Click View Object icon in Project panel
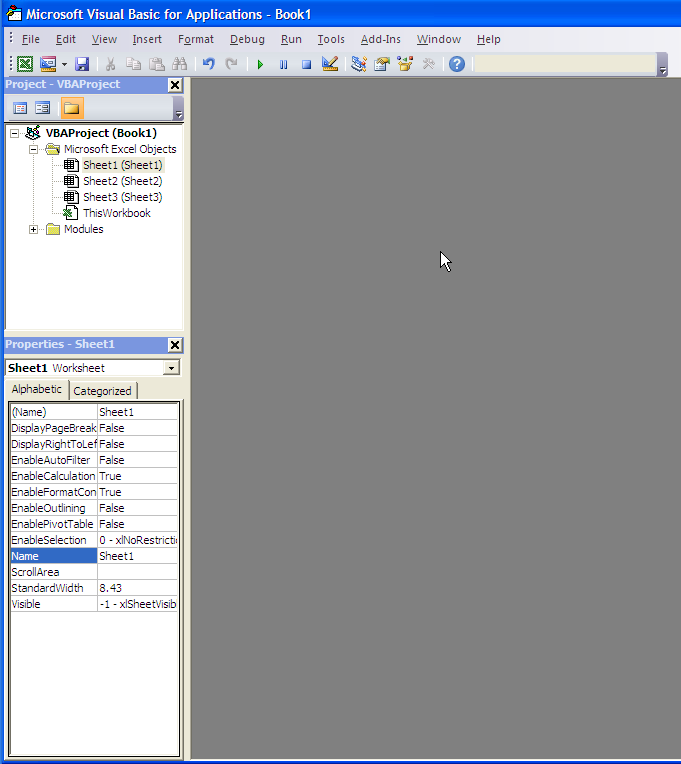The width and height of the screenshot is (681, 764). click(x=42, y=108)
